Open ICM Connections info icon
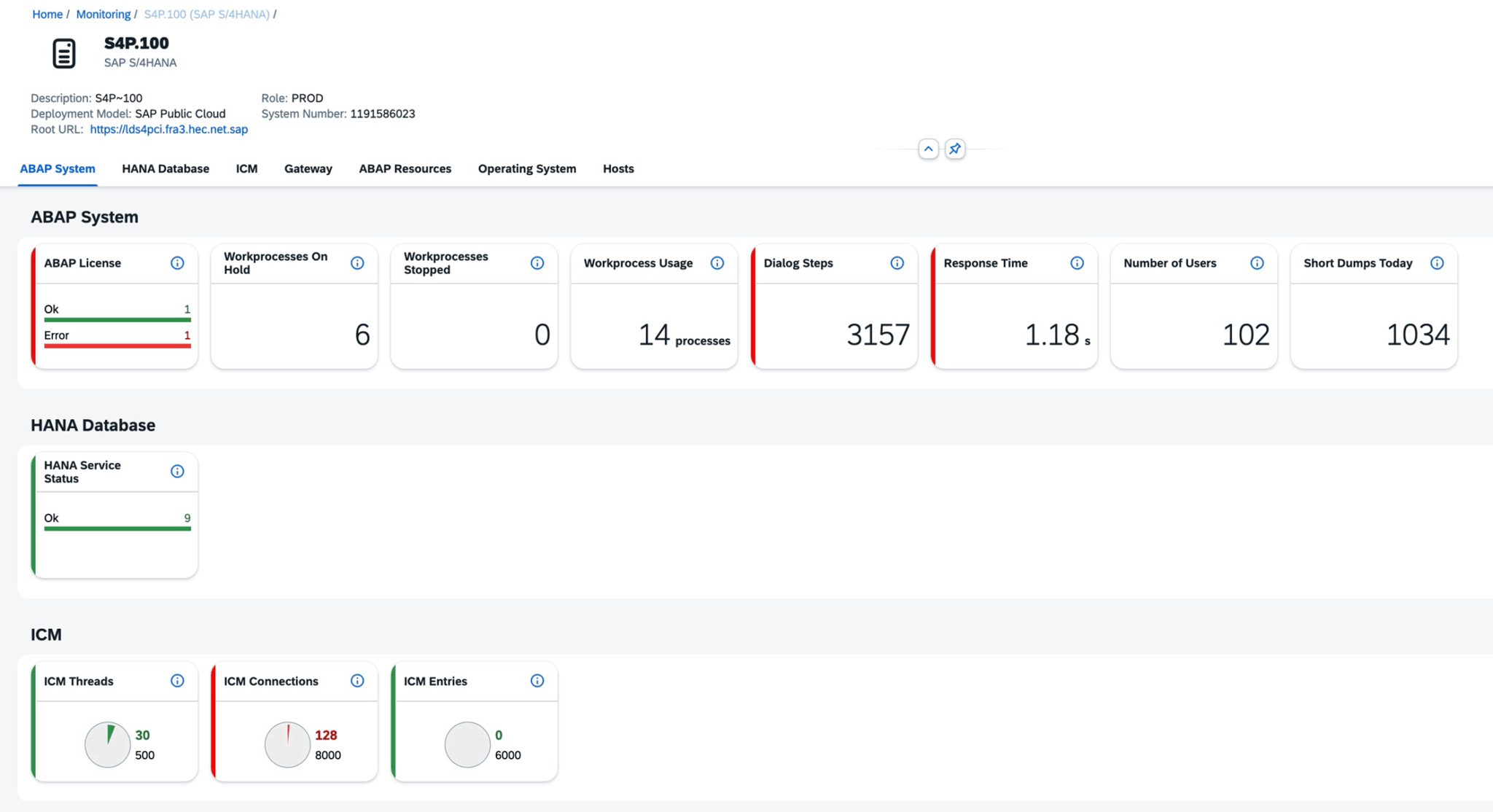This screenshot has height=812, width=1493. [x=357, y=681]
